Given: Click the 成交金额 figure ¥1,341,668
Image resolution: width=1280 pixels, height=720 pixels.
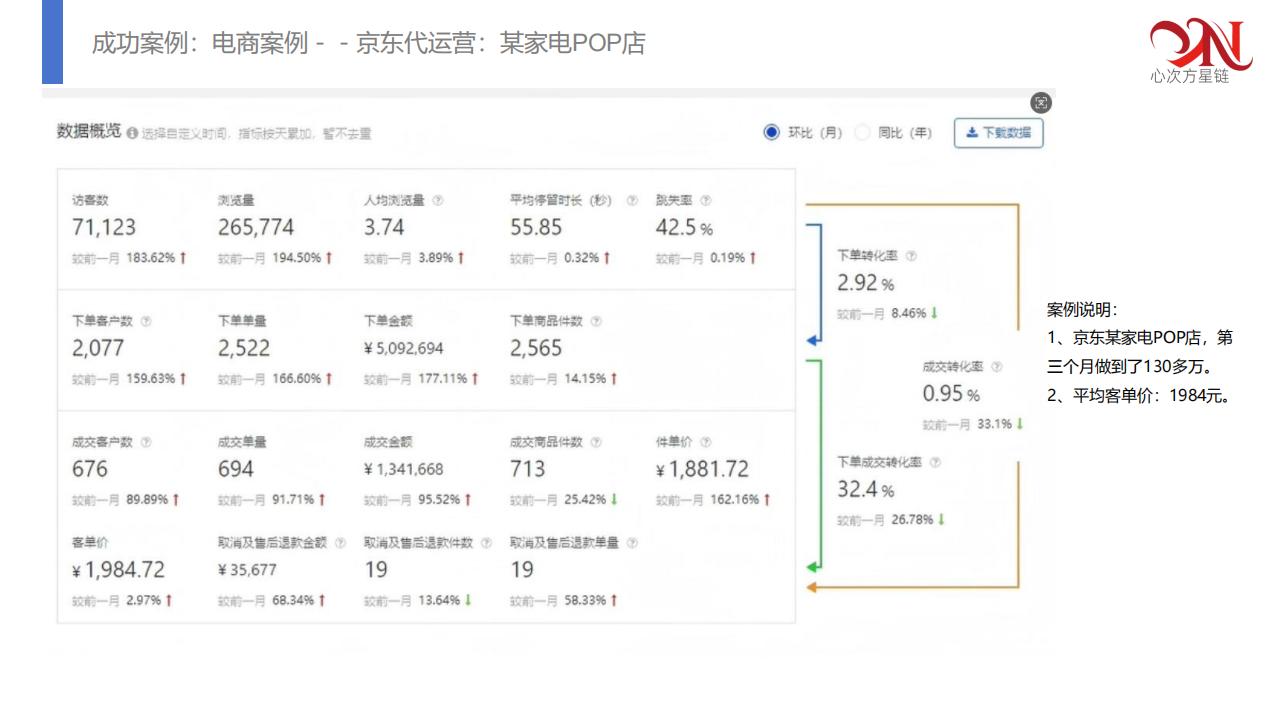Looking at the screenshot, I should (x=403, y=469).
